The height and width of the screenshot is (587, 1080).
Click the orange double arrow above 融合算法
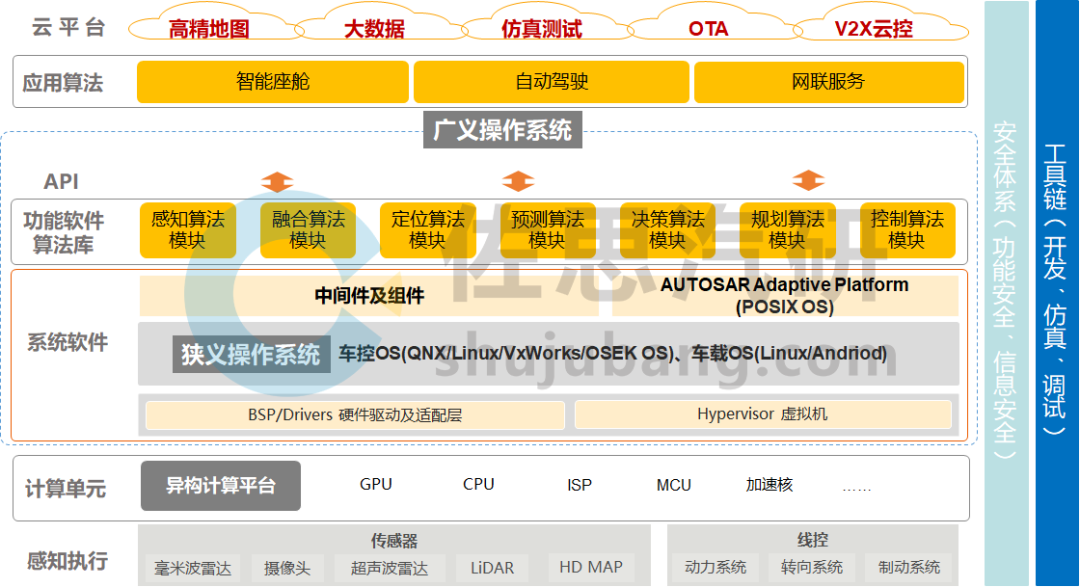point(278,181)
